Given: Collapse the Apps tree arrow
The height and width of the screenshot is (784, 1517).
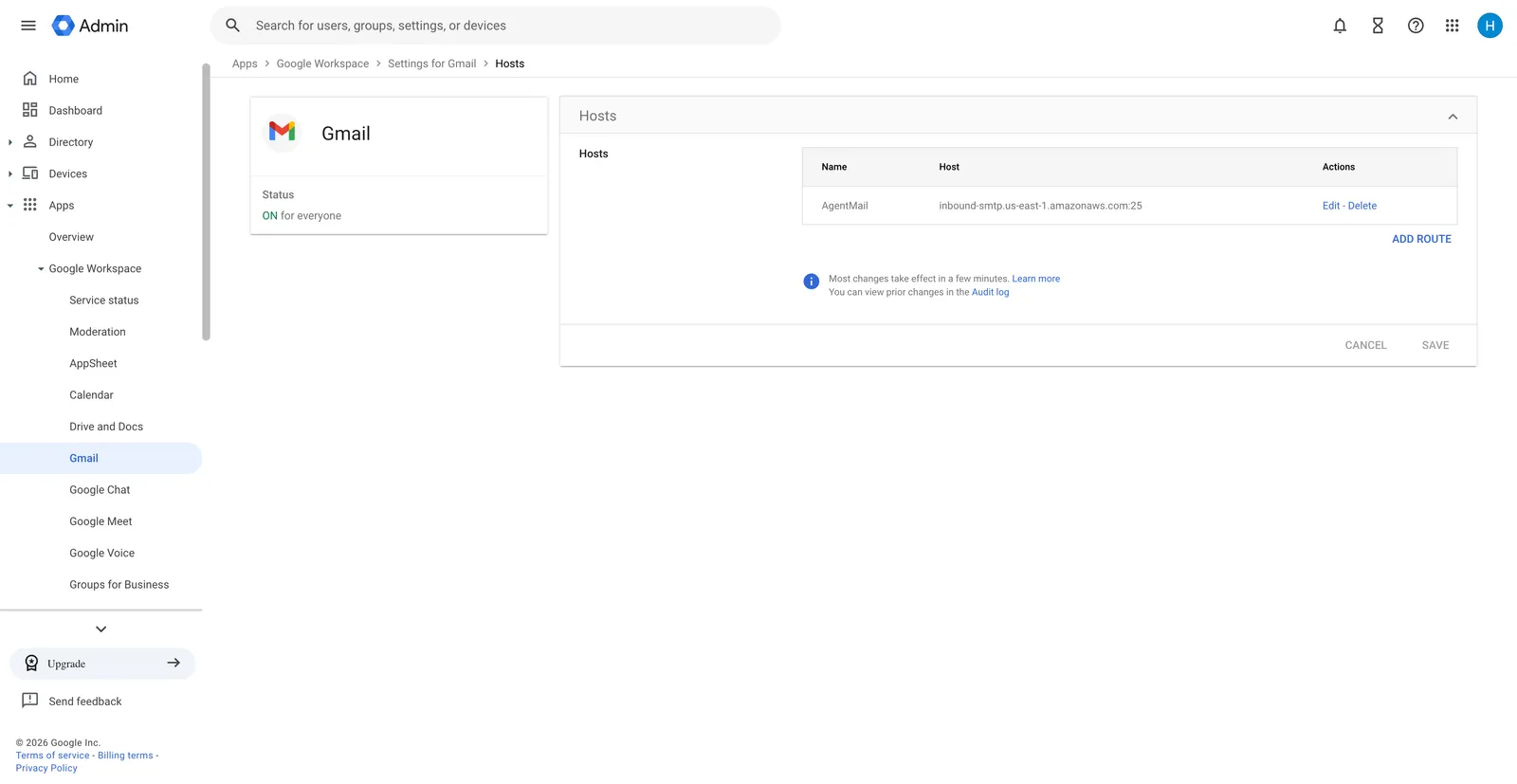Looking at the screenshot, I should point(9,206).
